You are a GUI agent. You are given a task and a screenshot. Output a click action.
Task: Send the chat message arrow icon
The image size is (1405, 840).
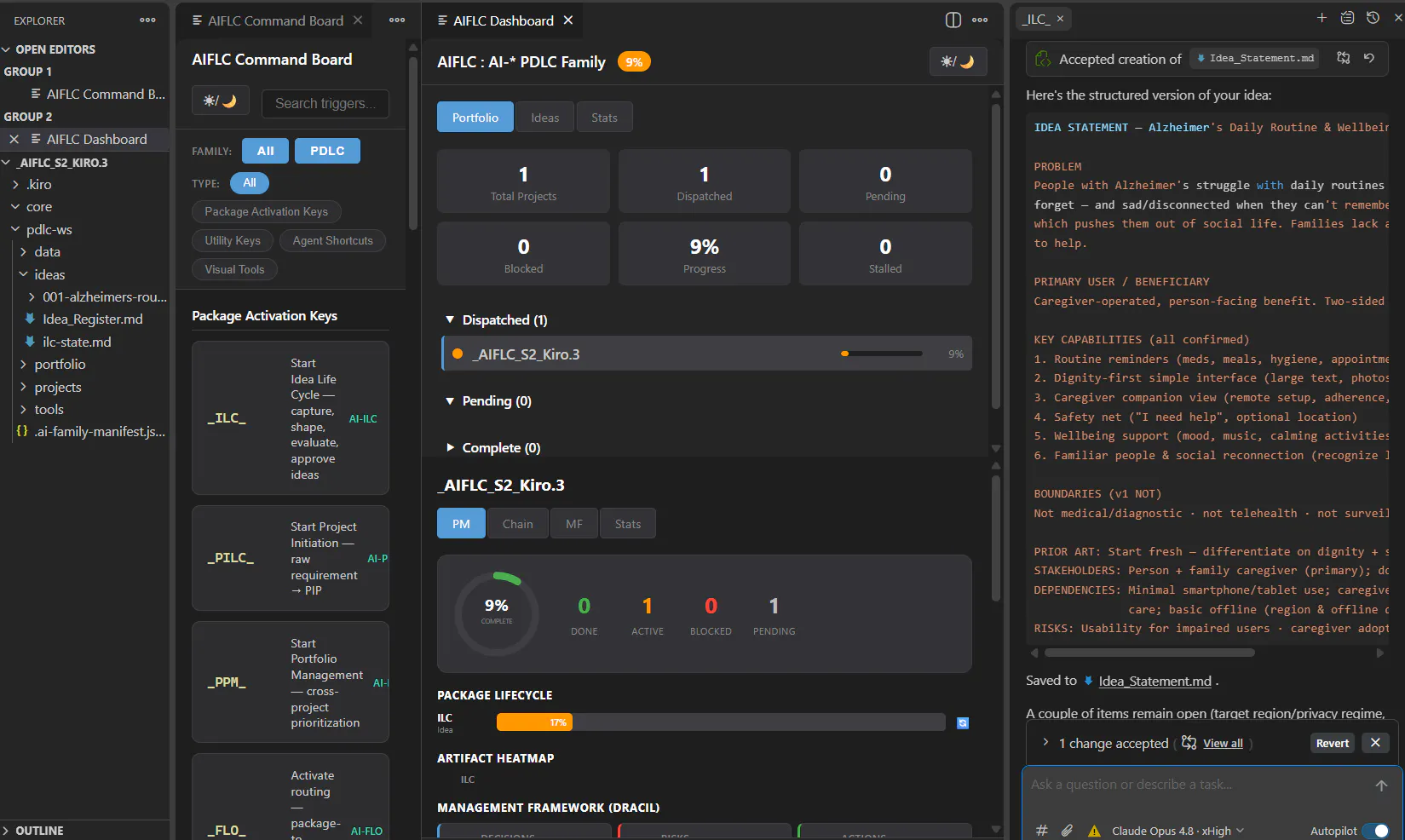pyautogui.click(x=1381, y=785)
